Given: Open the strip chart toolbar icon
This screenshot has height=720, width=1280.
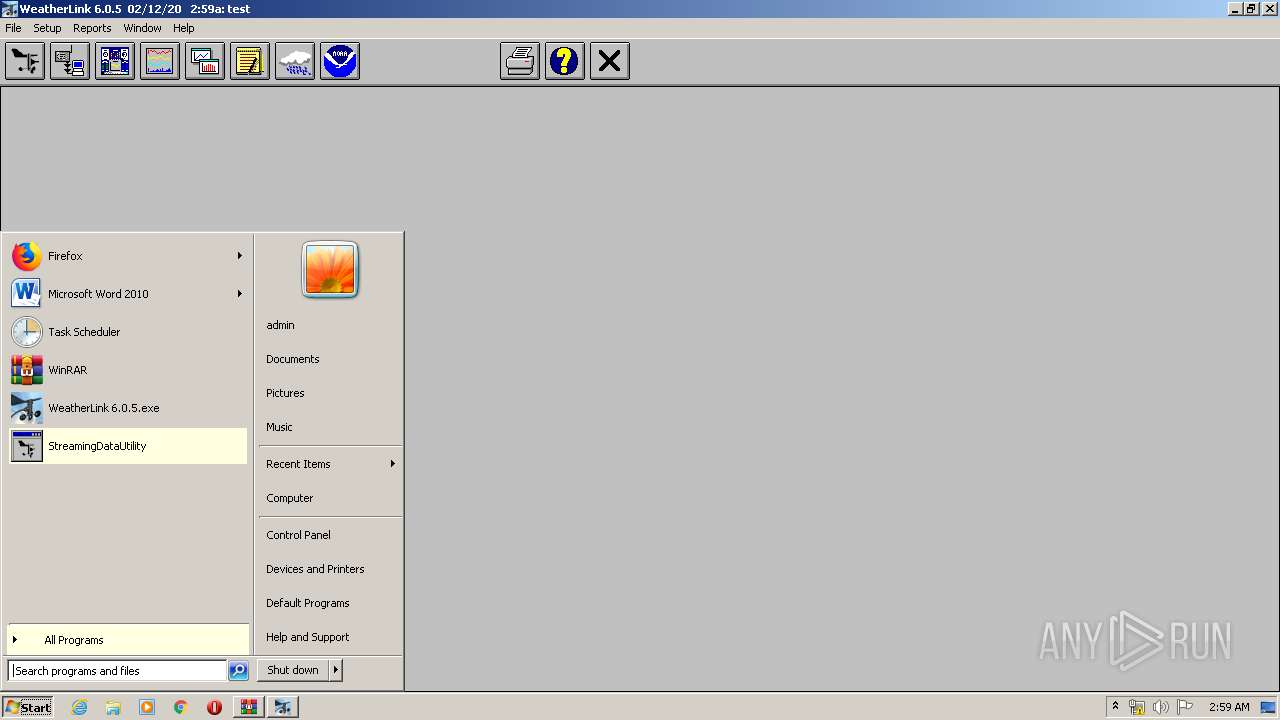Looking at the screenshot, I should click(x=160, y=61).
